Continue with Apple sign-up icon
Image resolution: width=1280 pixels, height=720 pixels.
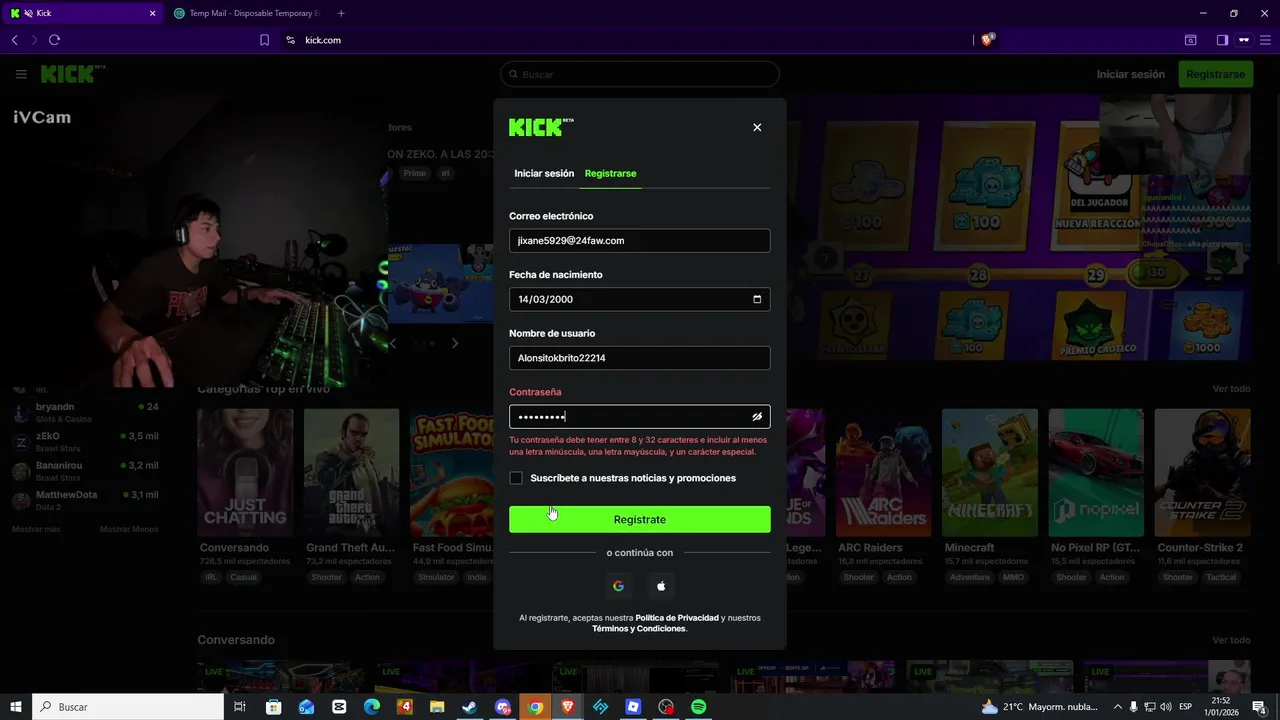coord(661,586)
